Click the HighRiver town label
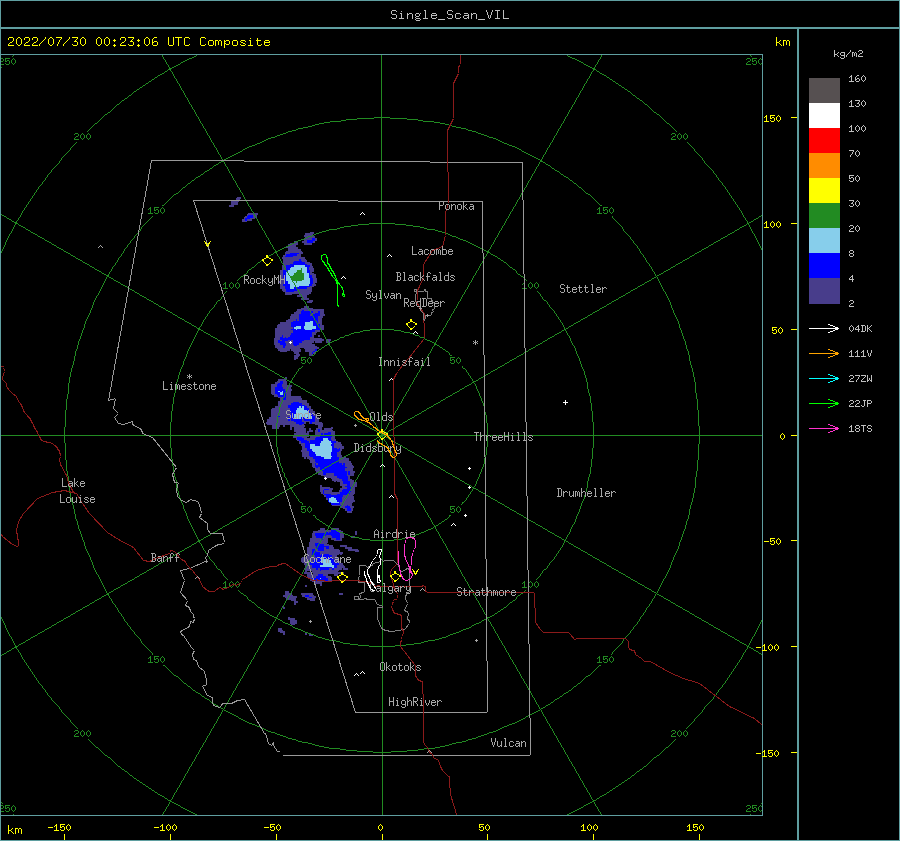The width and height of the screenshot is (900, 841). click(x=415, y=702)
